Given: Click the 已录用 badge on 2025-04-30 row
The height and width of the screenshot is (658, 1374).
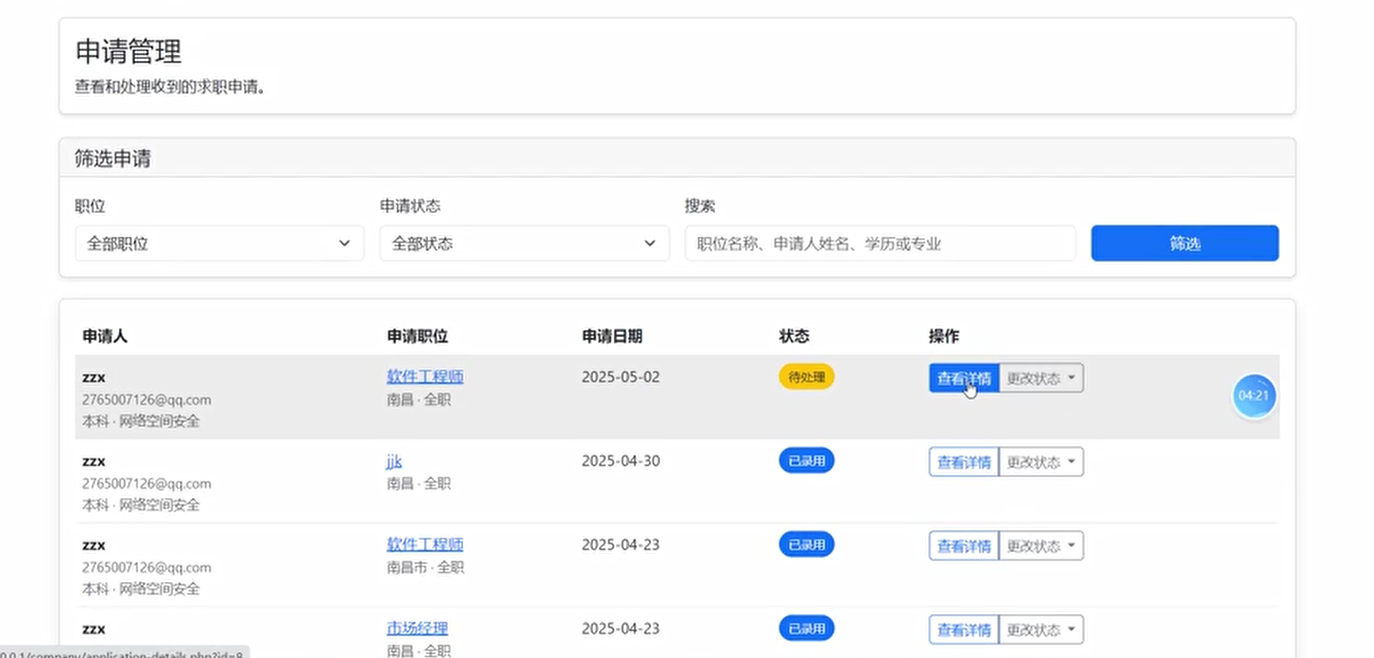Looking at the screenshot, I should click(x=806, y=460).
